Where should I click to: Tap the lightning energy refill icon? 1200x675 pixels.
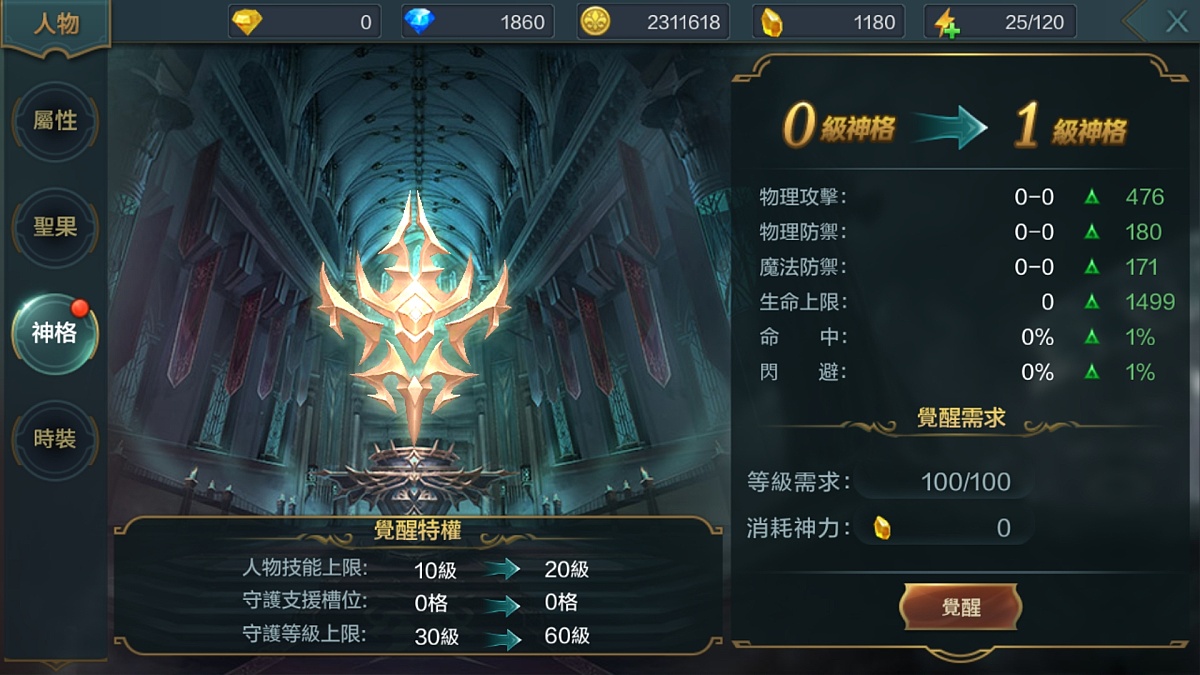pyautogui.click(x=946, y=22)
